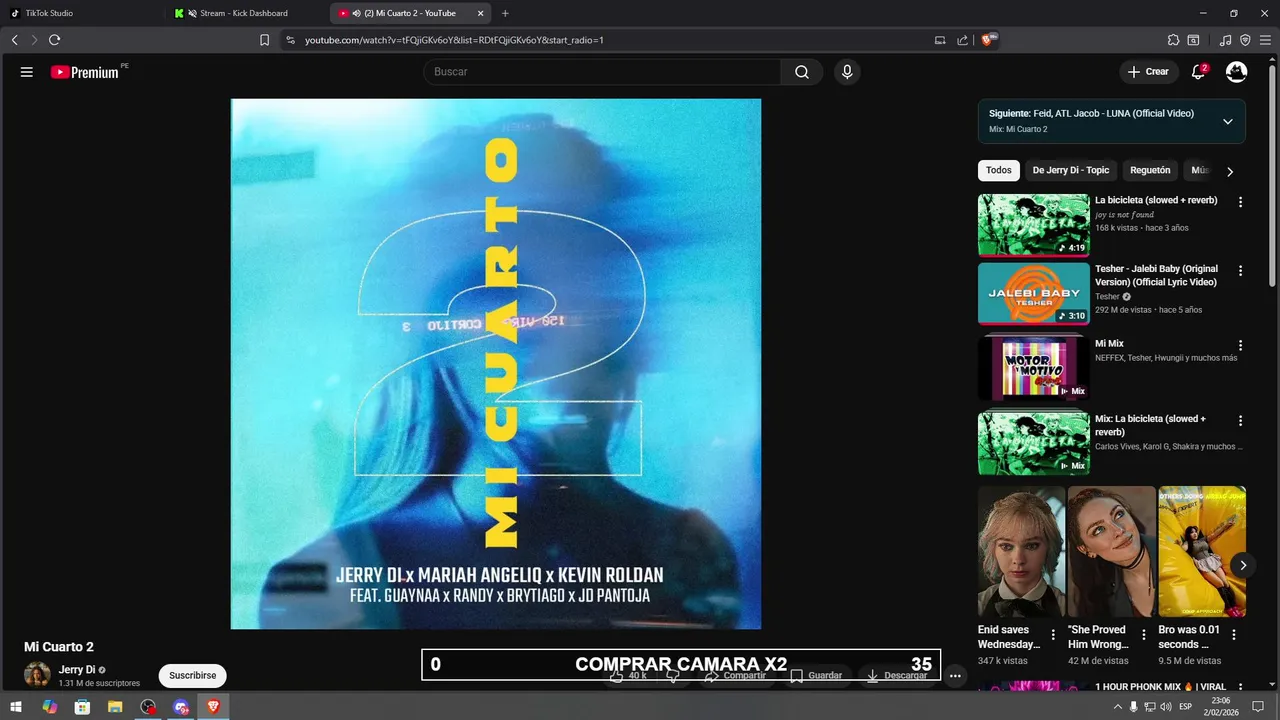Screen dimensions: 1280x720
Task: Play Tesher Jalebi Baby thumbnail
Action: tap(1033, 294)
